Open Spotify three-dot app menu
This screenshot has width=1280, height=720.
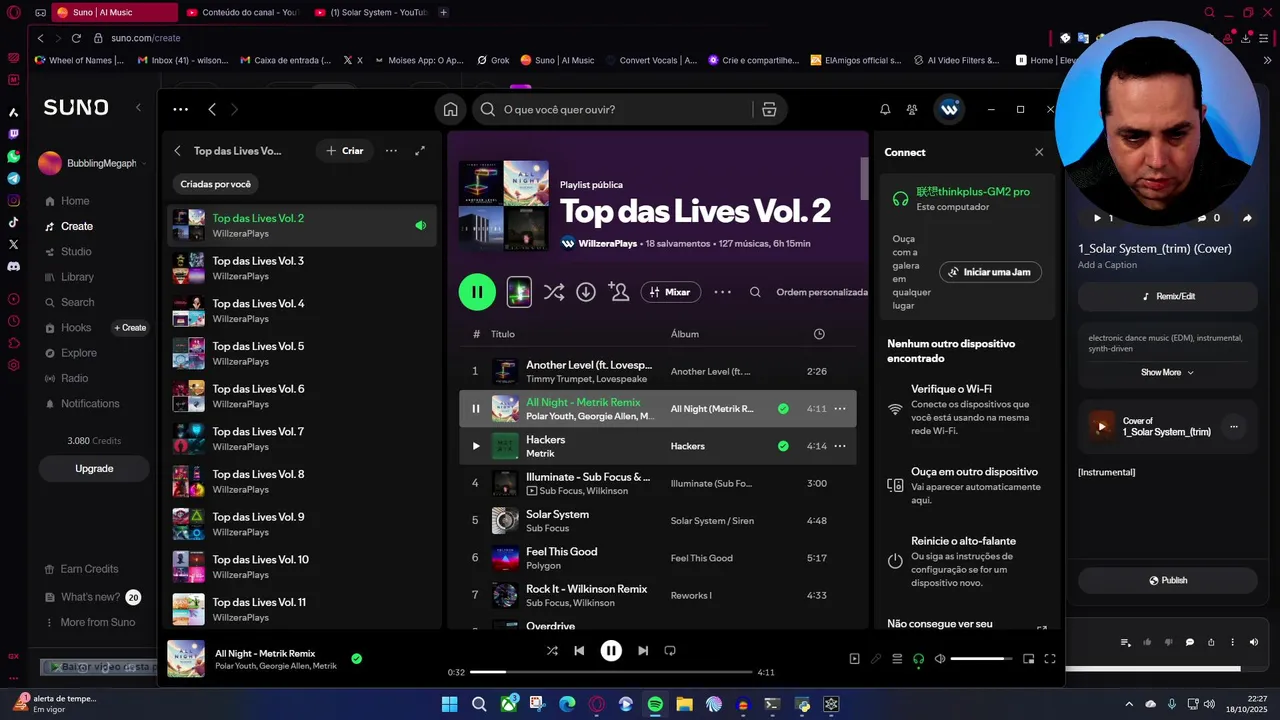180,109
